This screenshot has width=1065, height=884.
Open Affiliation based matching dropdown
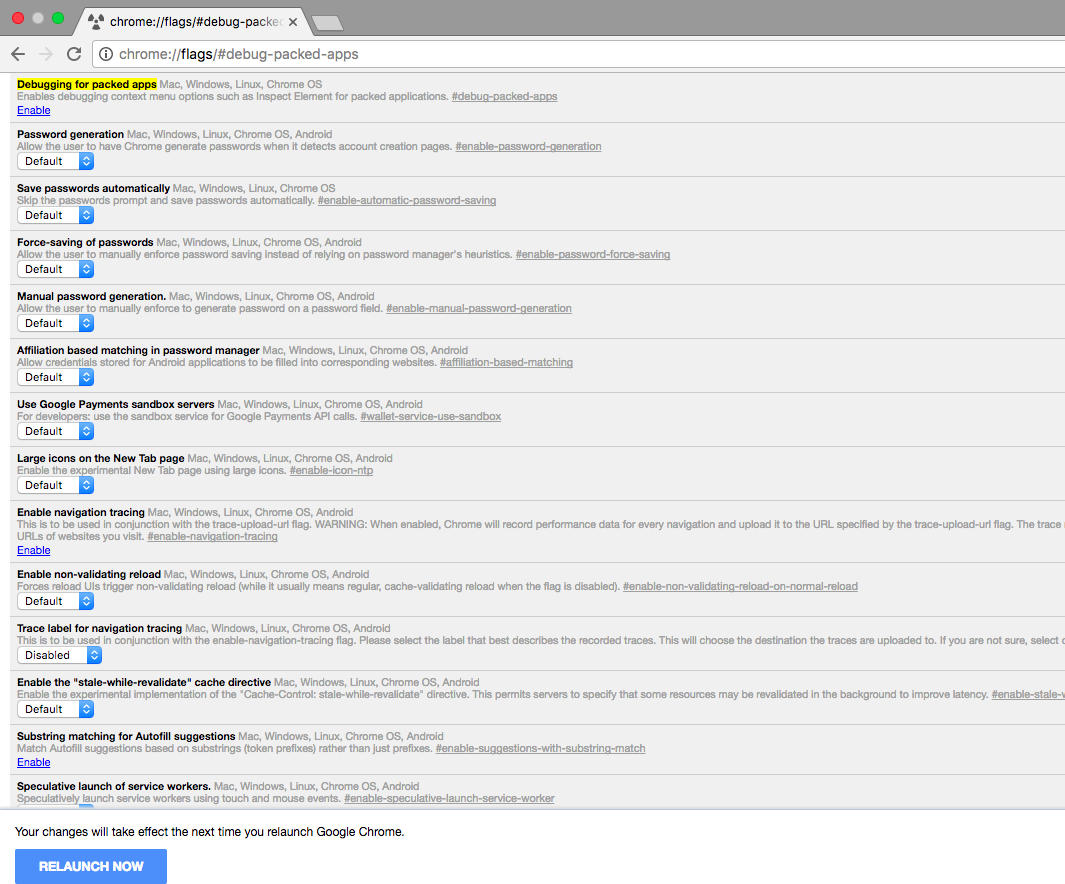pos(56,377)
